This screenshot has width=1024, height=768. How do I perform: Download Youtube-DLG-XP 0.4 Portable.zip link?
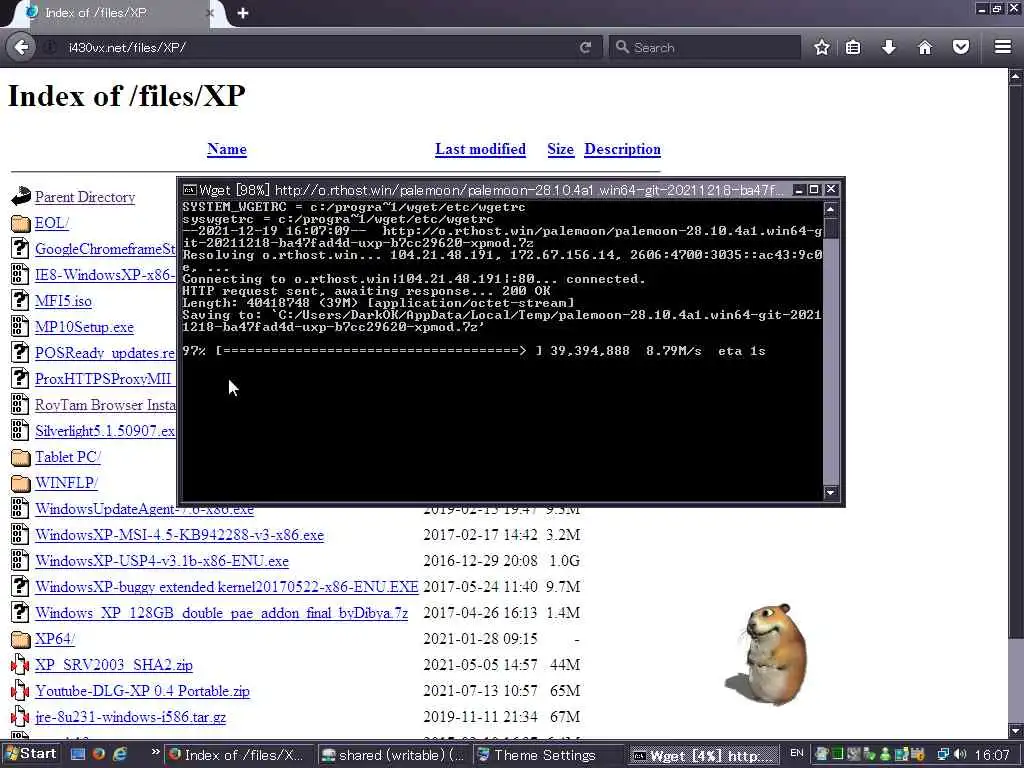click(x=142, y=691)
